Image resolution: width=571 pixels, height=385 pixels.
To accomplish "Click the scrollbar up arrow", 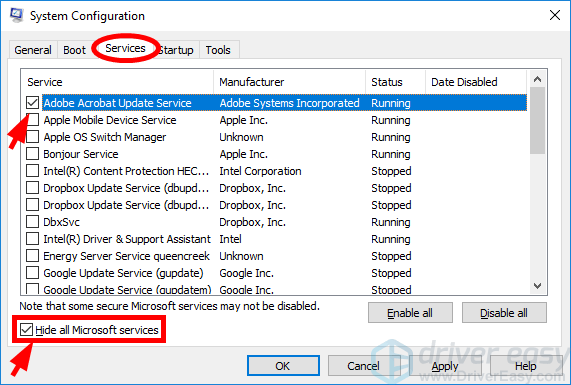I will 537,79.
